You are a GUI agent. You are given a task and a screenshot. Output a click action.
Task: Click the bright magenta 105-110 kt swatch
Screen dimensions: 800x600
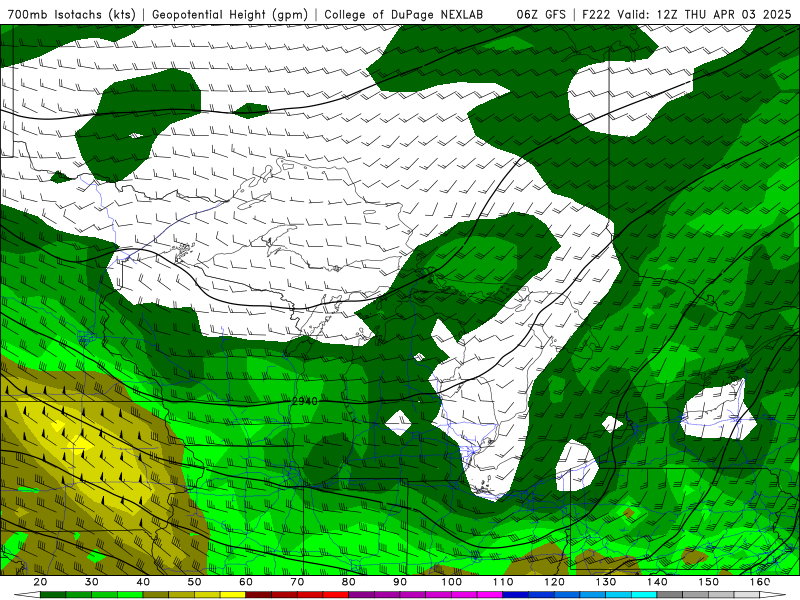(x=490, y=595)
